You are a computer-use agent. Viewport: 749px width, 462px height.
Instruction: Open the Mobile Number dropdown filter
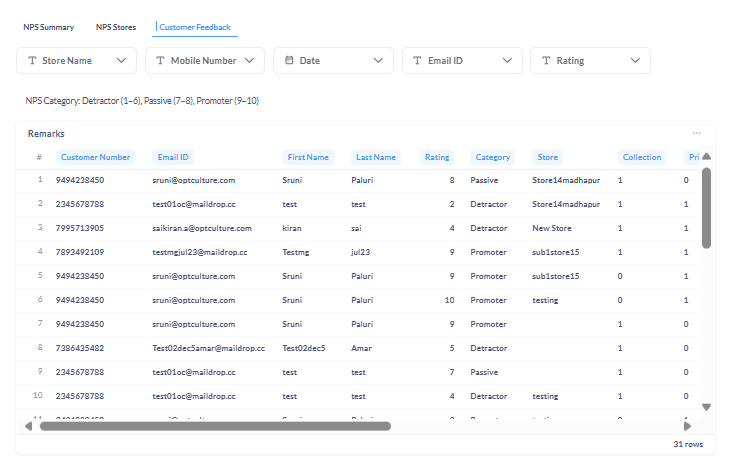(250, 61)
